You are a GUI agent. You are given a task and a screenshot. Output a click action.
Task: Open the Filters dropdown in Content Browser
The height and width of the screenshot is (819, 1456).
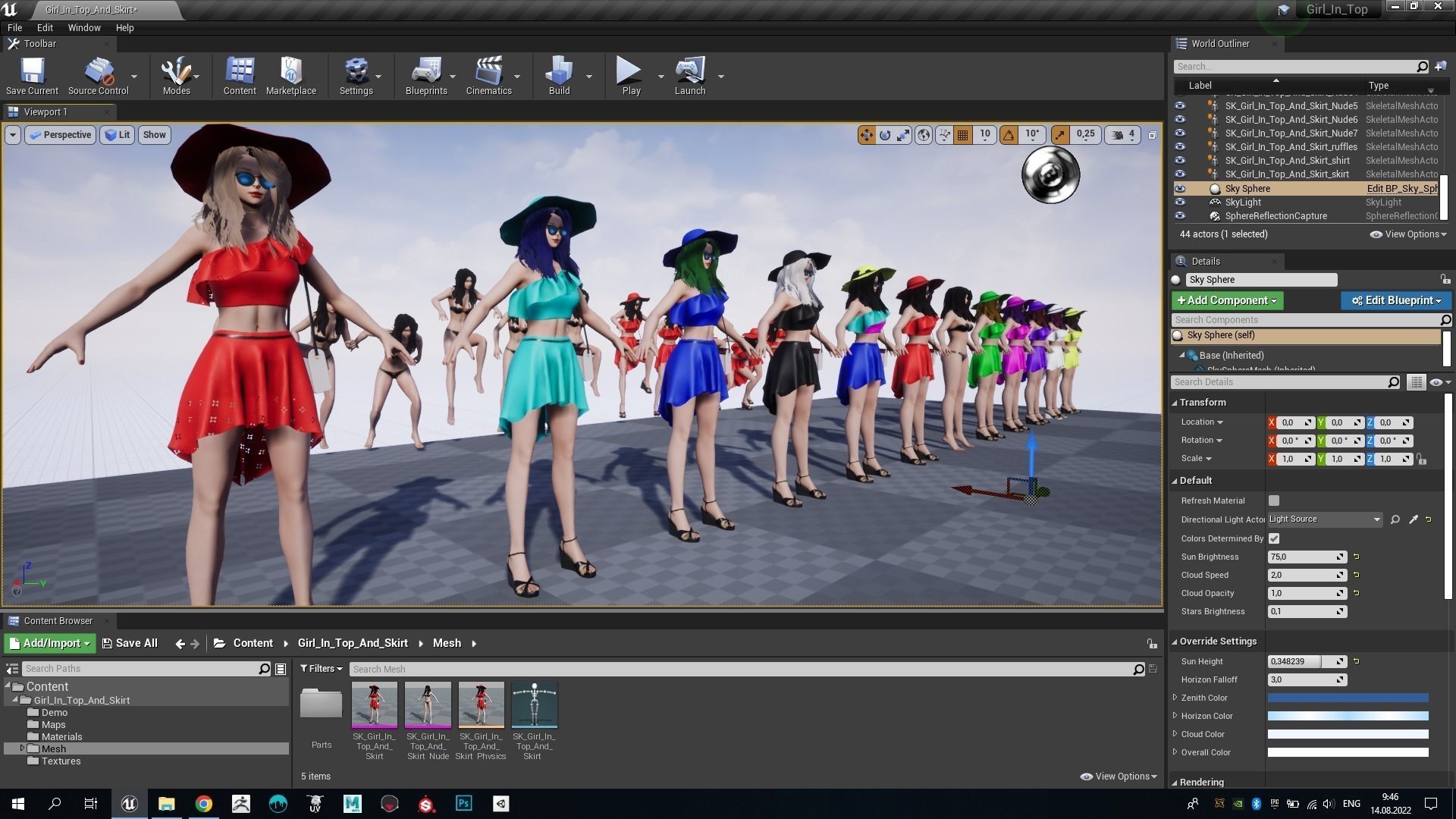point(321,669)
